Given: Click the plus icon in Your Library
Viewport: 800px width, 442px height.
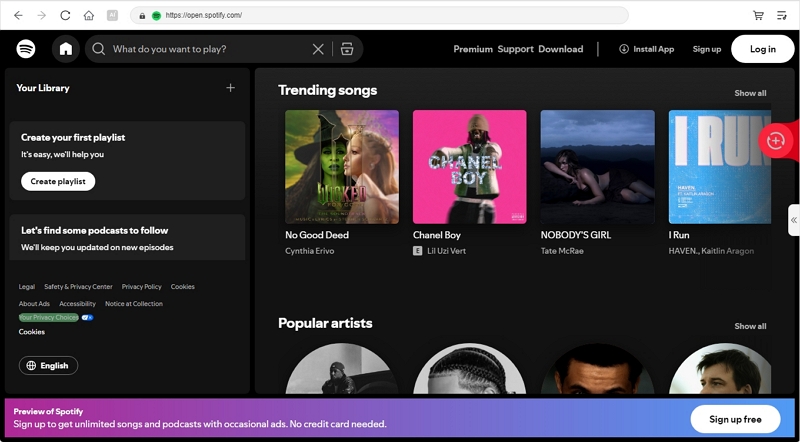Looking at the screenshot, I should pos(231,88).
